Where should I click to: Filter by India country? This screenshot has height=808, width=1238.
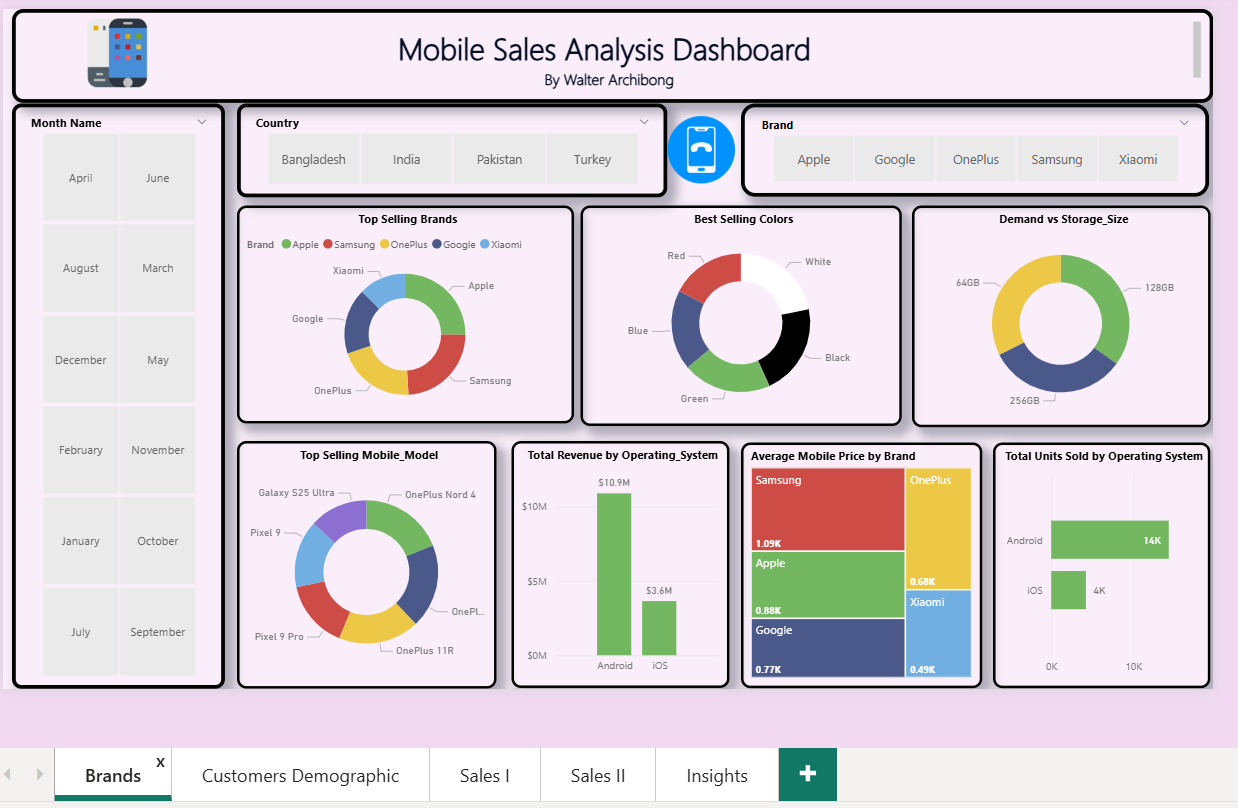407,159
